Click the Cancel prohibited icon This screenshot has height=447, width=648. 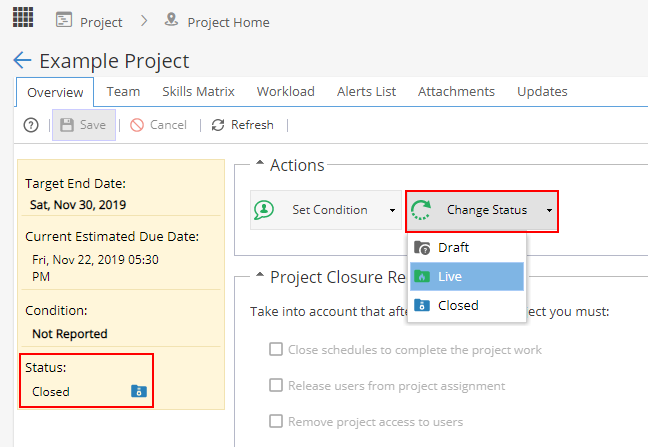(x=137, y=125)
